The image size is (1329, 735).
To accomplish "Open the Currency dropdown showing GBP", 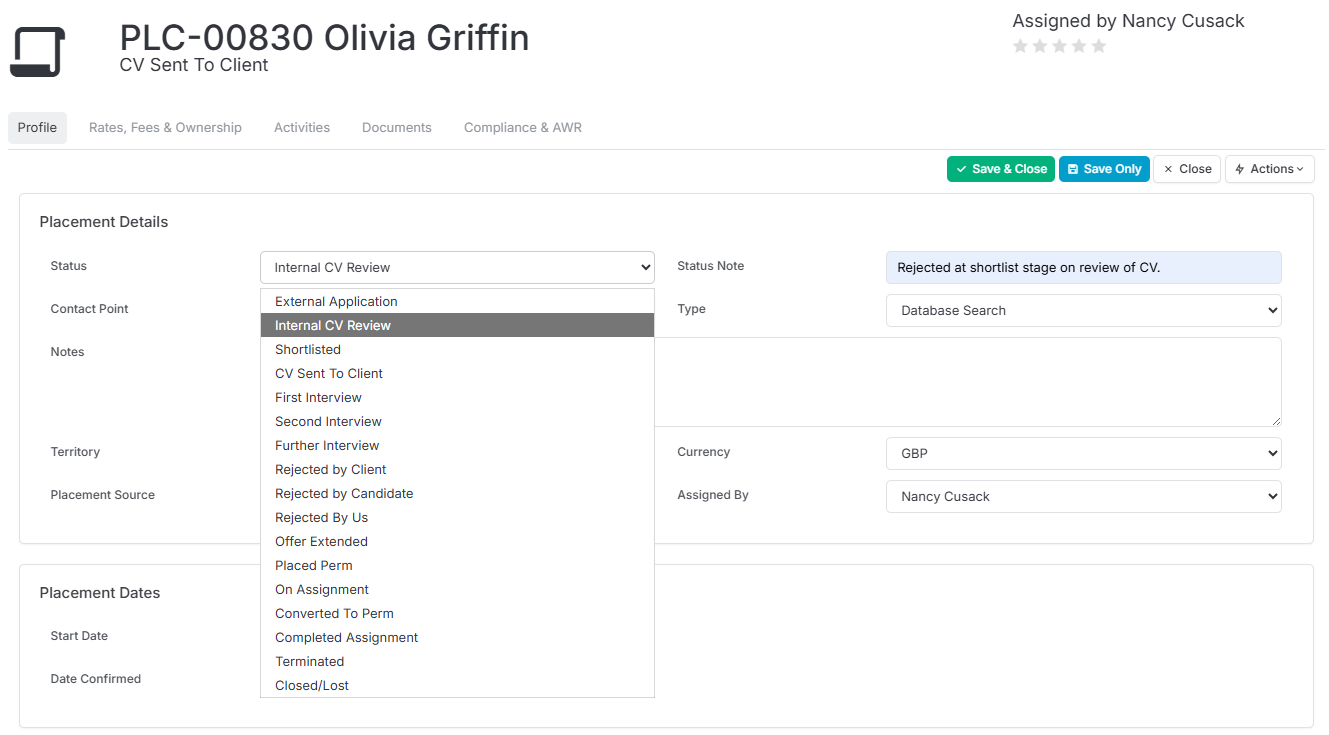I will coord(1084,453).
